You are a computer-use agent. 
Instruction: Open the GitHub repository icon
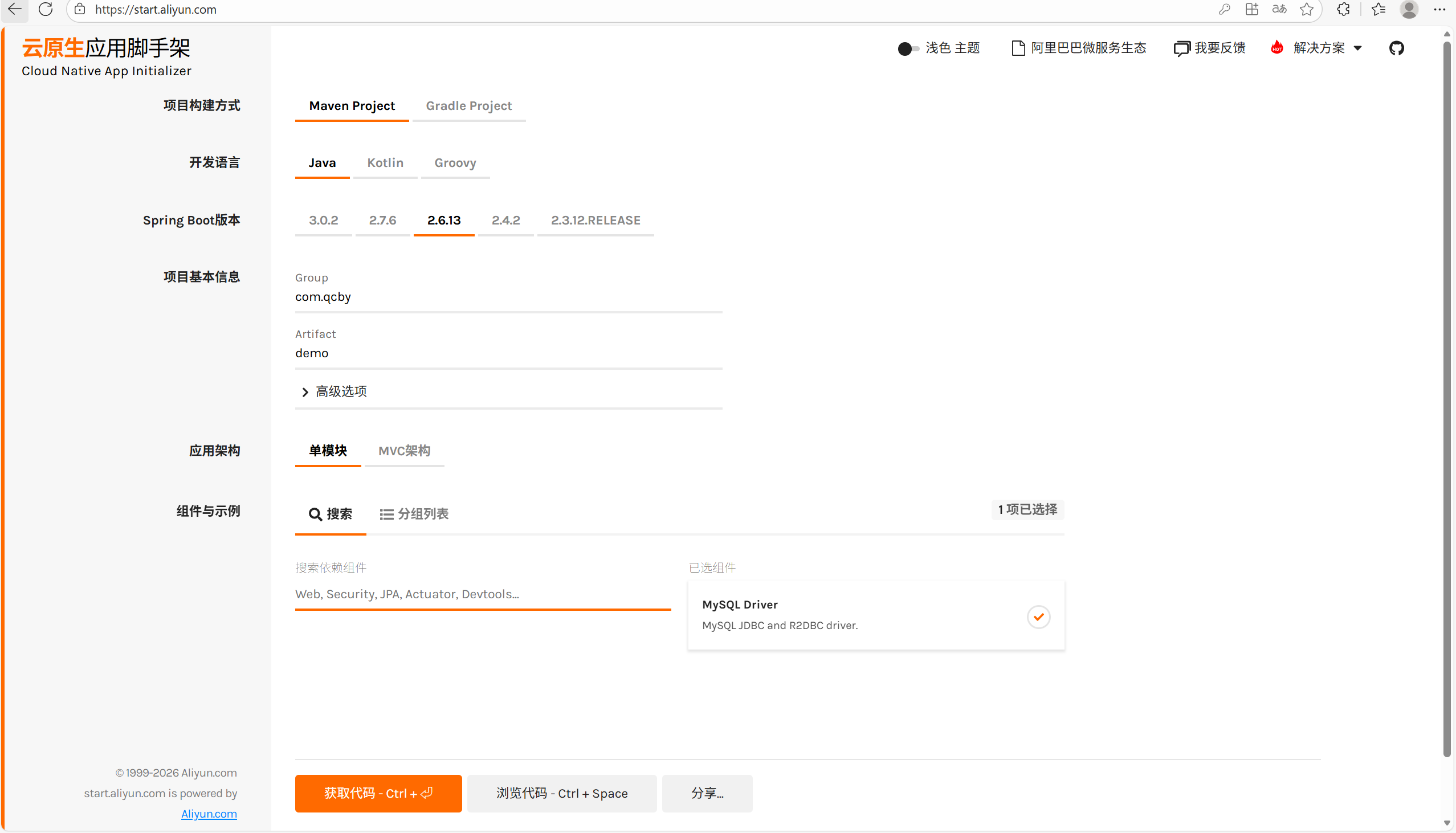tap(1396, 48)
